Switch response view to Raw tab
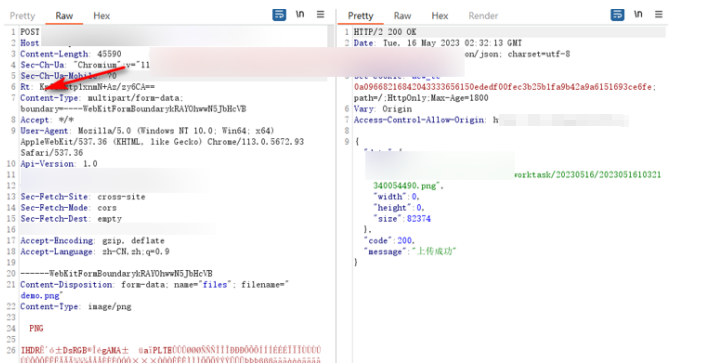This screenshot has height=364, width=723. 402,16
